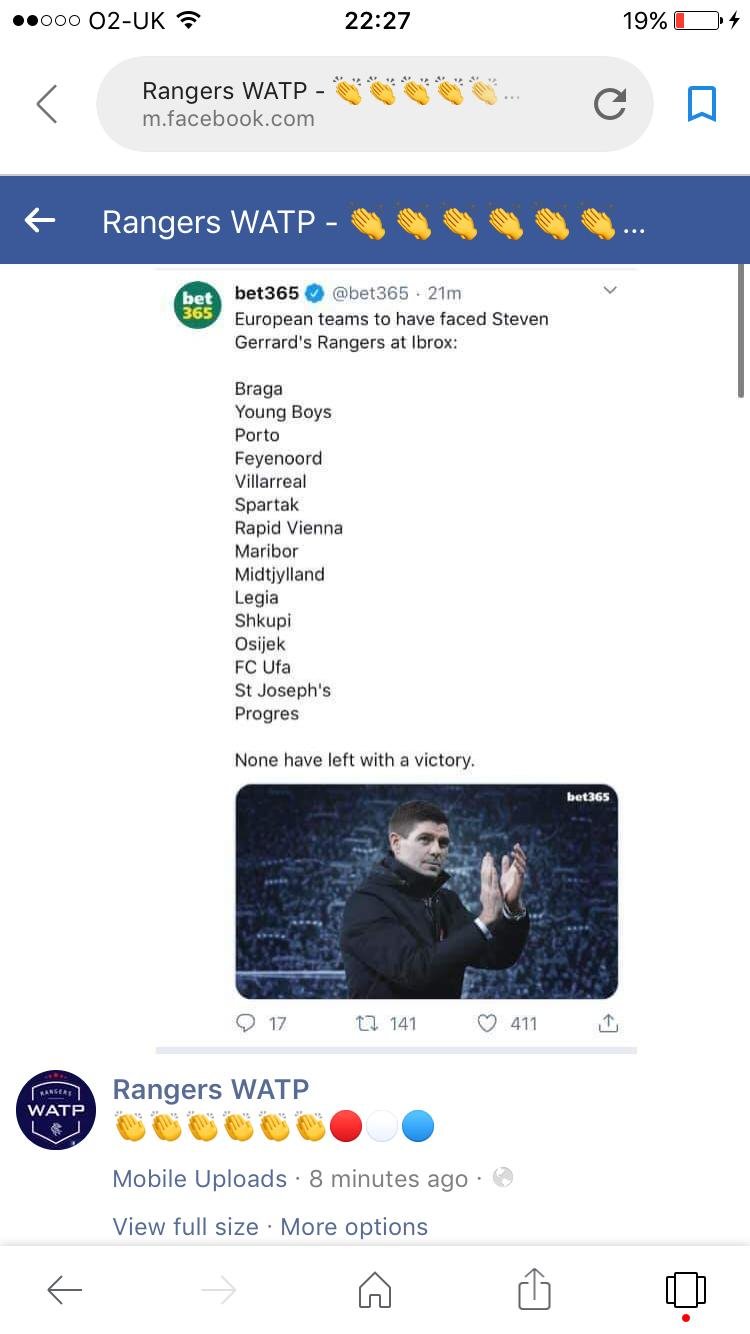
Task: Tap the tweet reply speech bubble icon
Action: (x=245, y=1023)
